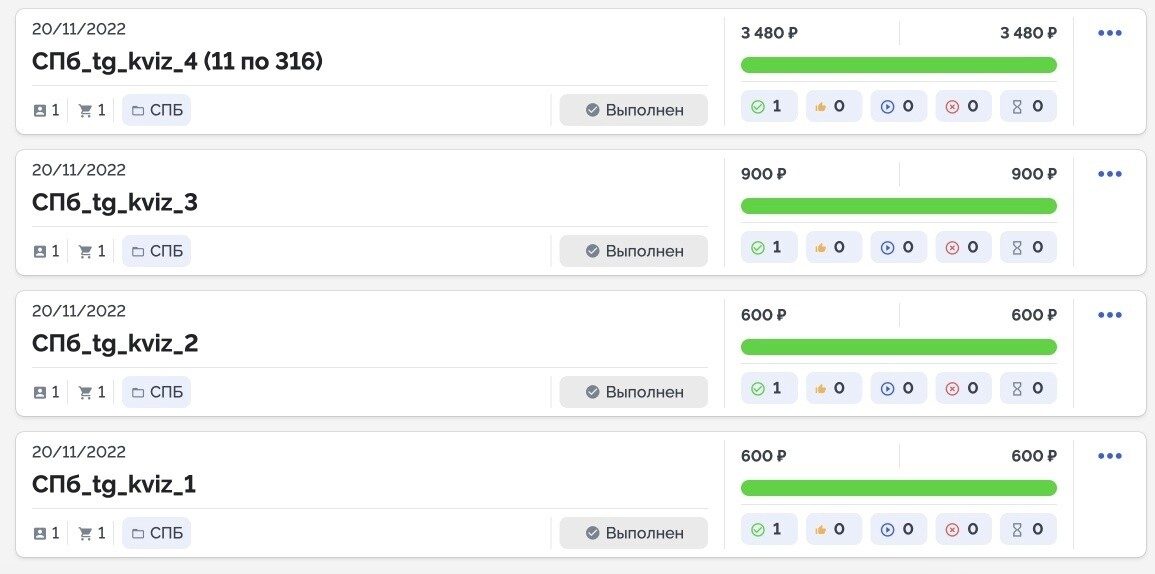Click green progress bar of СПб_tg_kviz_3

click(x=899, y=206)
